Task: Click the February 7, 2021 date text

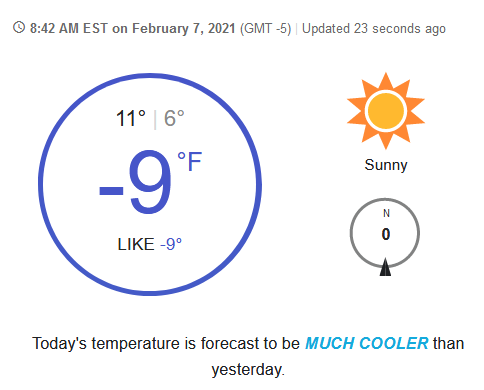Action: point(184,29)
